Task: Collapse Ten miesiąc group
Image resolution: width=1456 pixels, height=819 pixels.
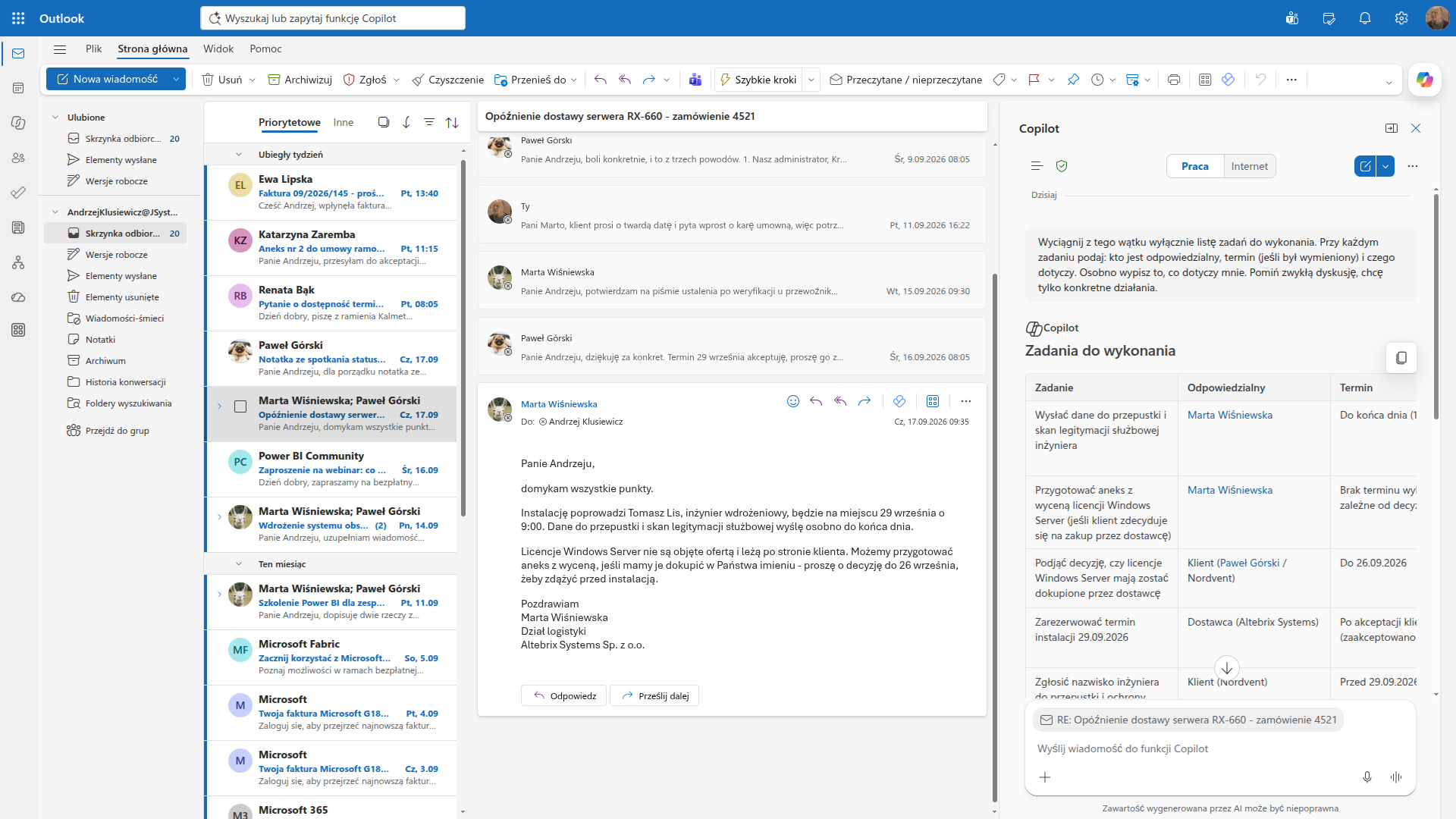Action: click(239, 564)
